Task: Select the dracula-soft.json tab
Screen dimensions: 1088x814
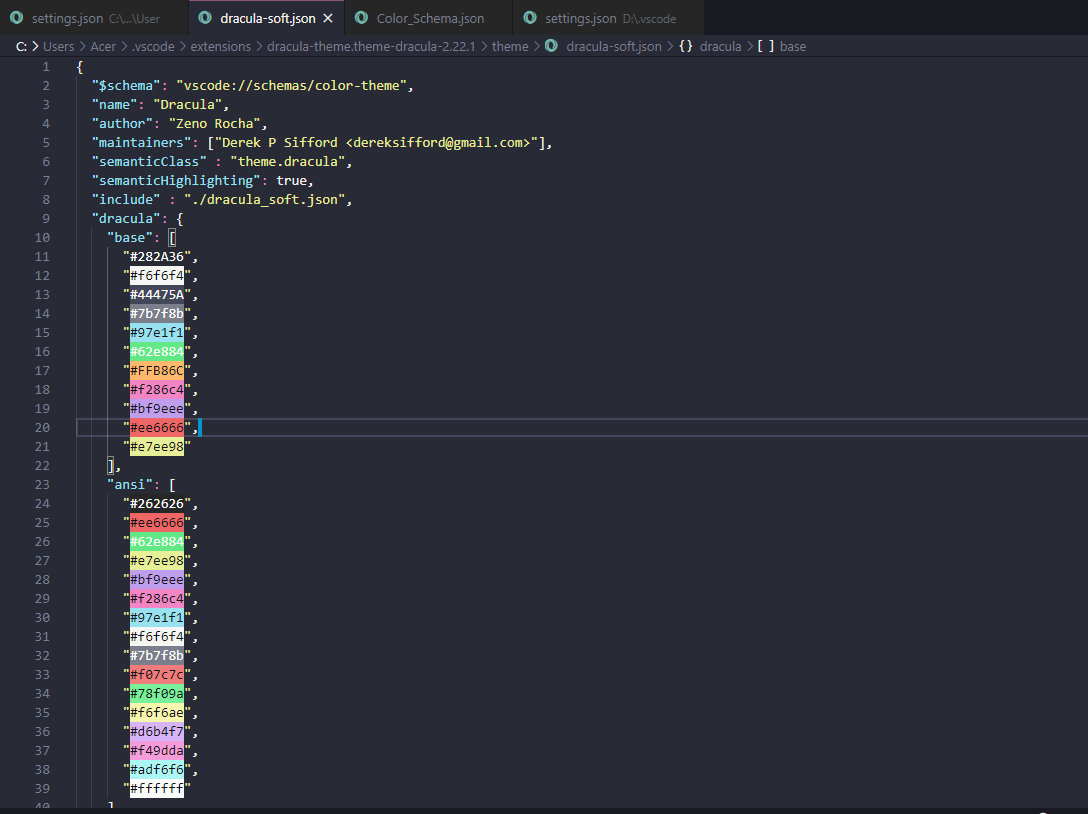Action: [267, 18]
